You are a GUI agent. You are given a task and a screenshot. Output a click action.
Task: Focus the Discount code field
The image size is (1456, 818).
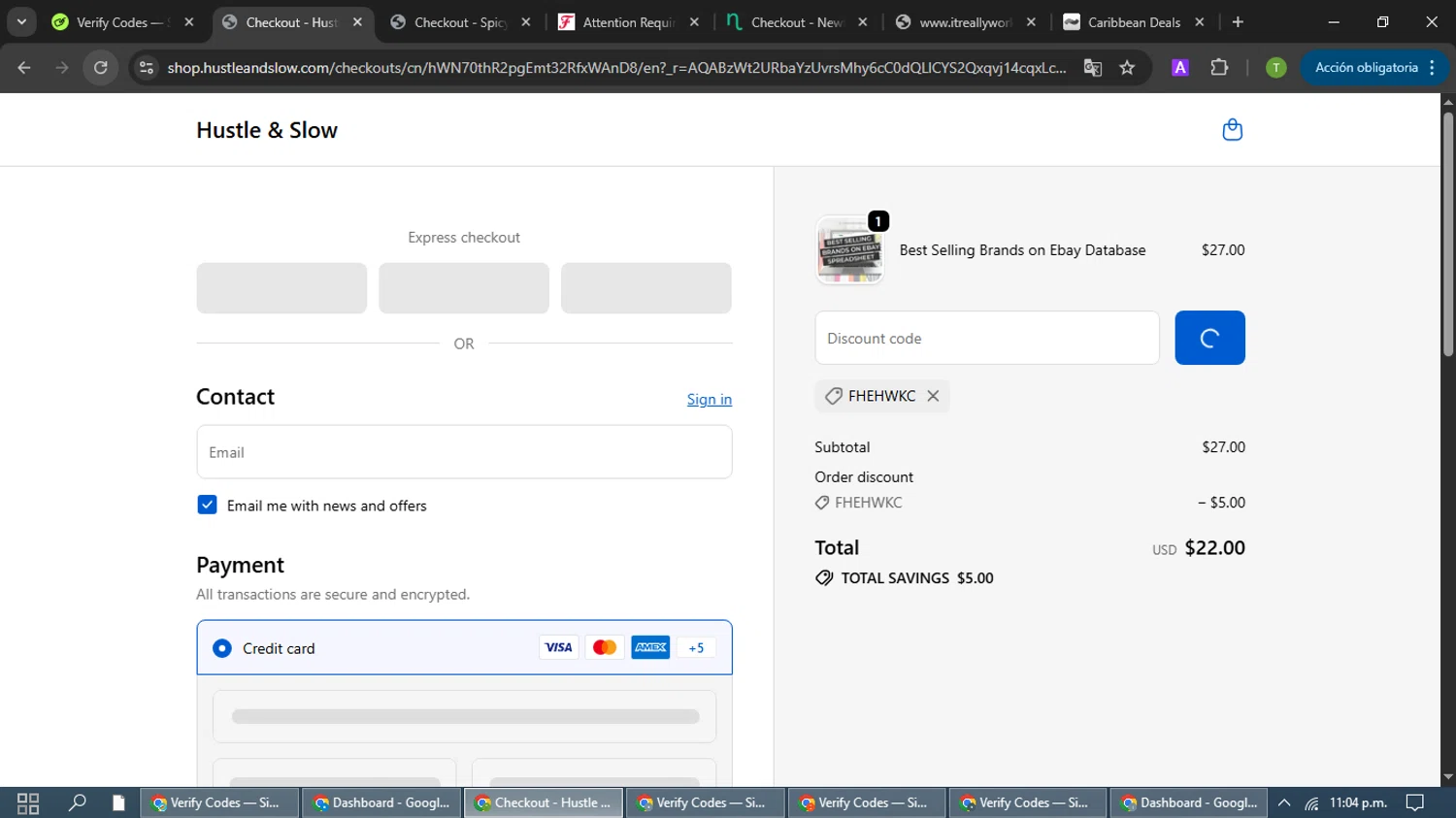coord(987,338)
